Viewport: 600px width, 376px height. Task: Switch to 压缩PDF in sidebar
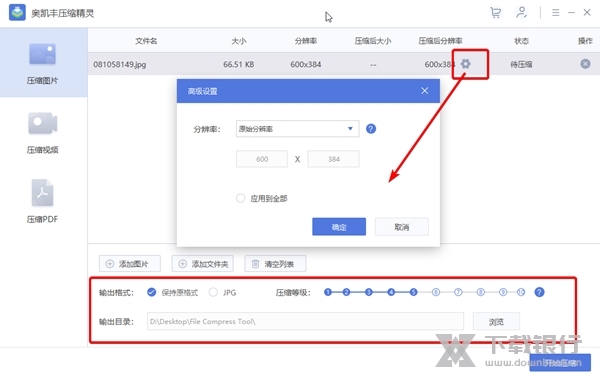[x=42, y=201]
